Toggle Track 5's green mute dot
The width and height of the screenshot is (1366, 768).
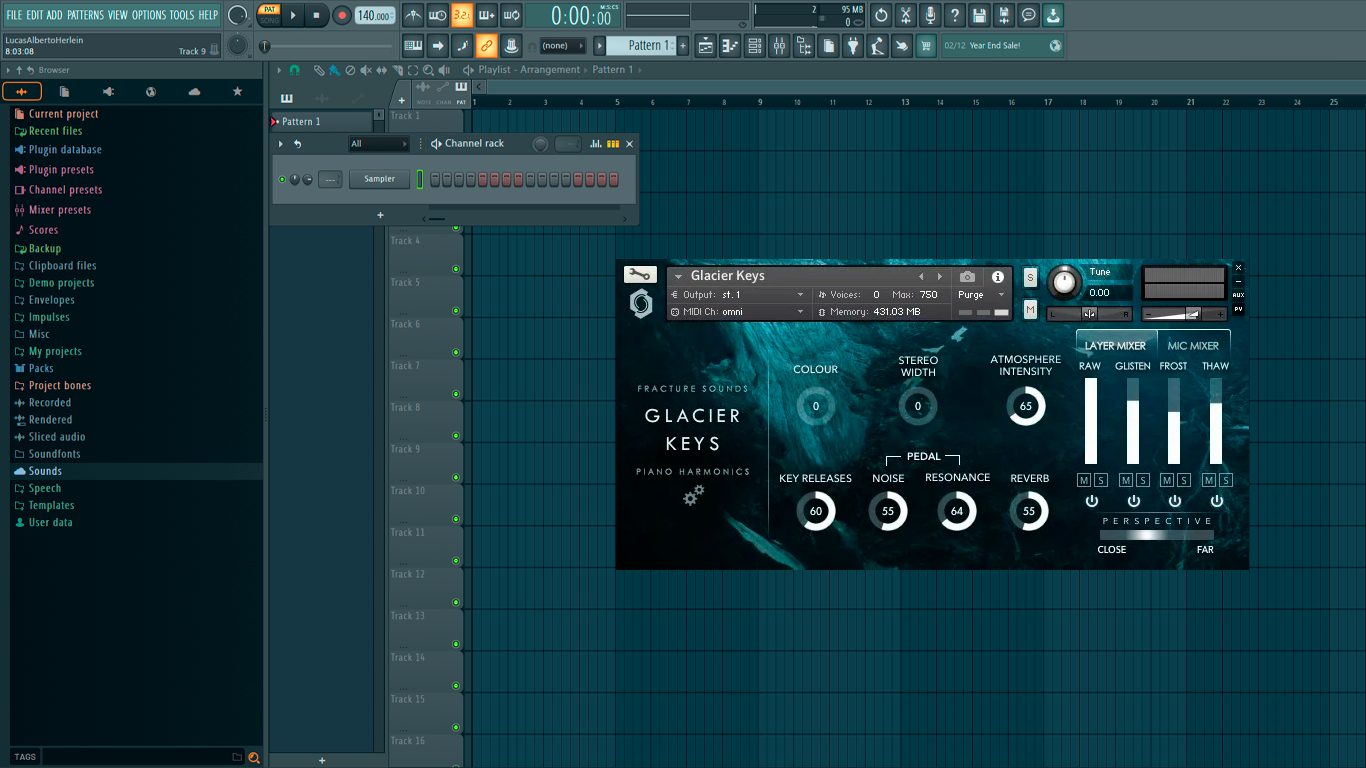tap(456, 310)
